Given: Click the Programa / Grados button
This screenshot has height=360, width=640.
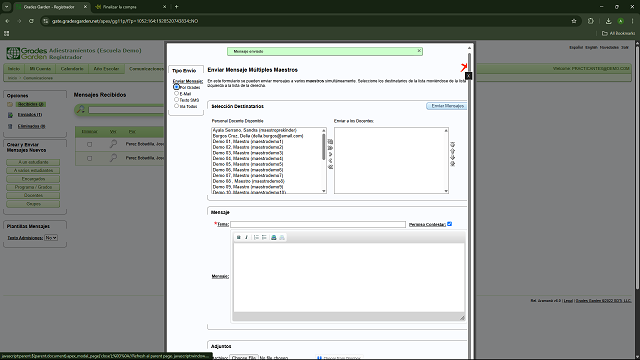Looking at the screenshot, I should click(x=33, y=187).
